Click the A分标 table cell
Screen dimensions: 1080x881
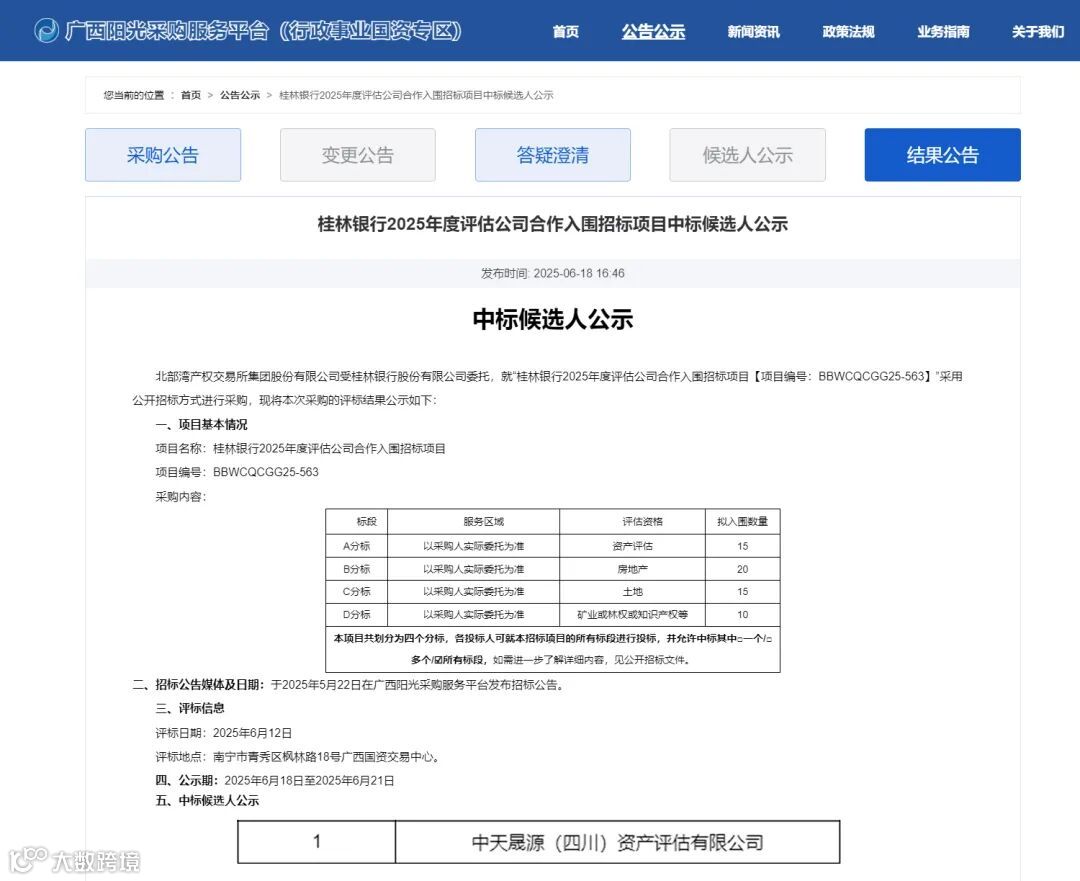coord(357,546)
